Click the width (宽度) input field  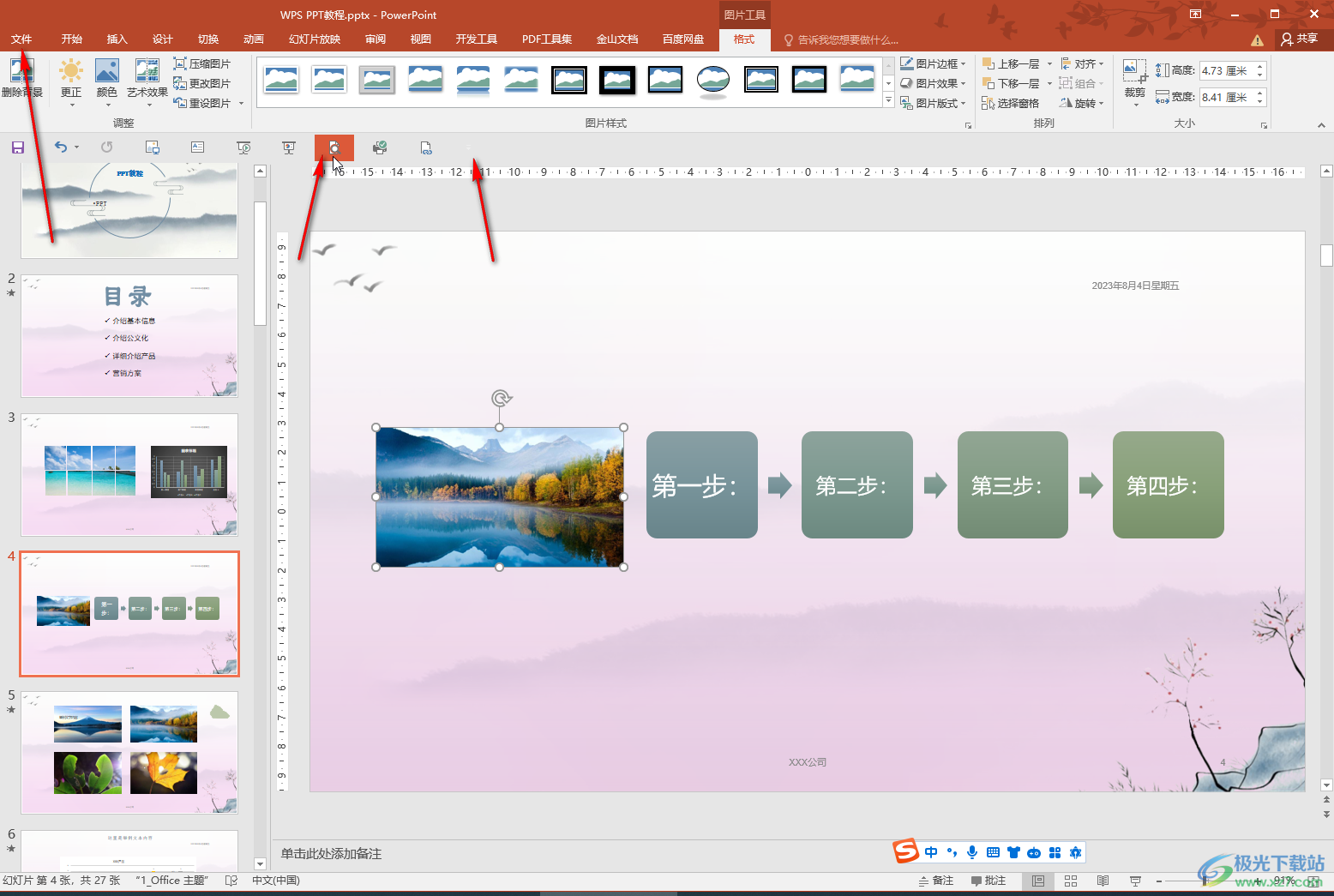click(1226, 97)
